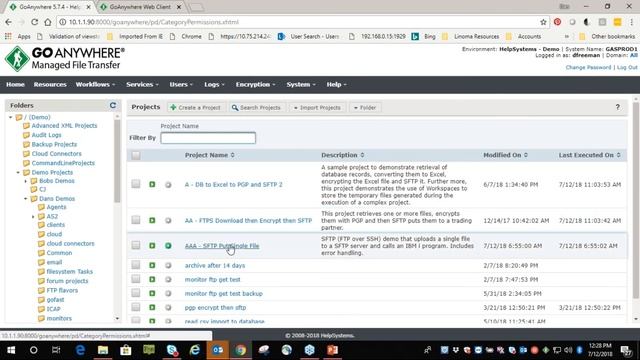Open File Explorer from the taskbar
This screenshot has width=640, height=360.
(x=103, y=350)
